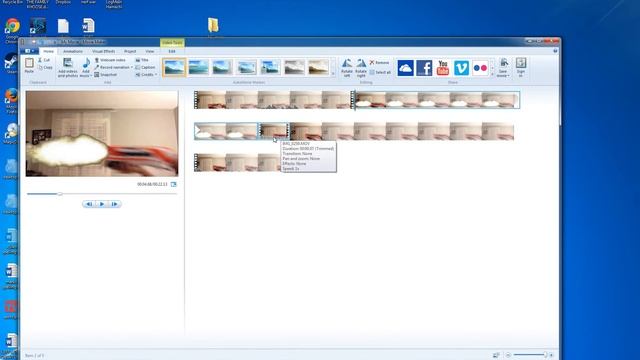Viewport: 640px width, 360px height.
Task: Click the preview seek slider handle
Action: 60,194
